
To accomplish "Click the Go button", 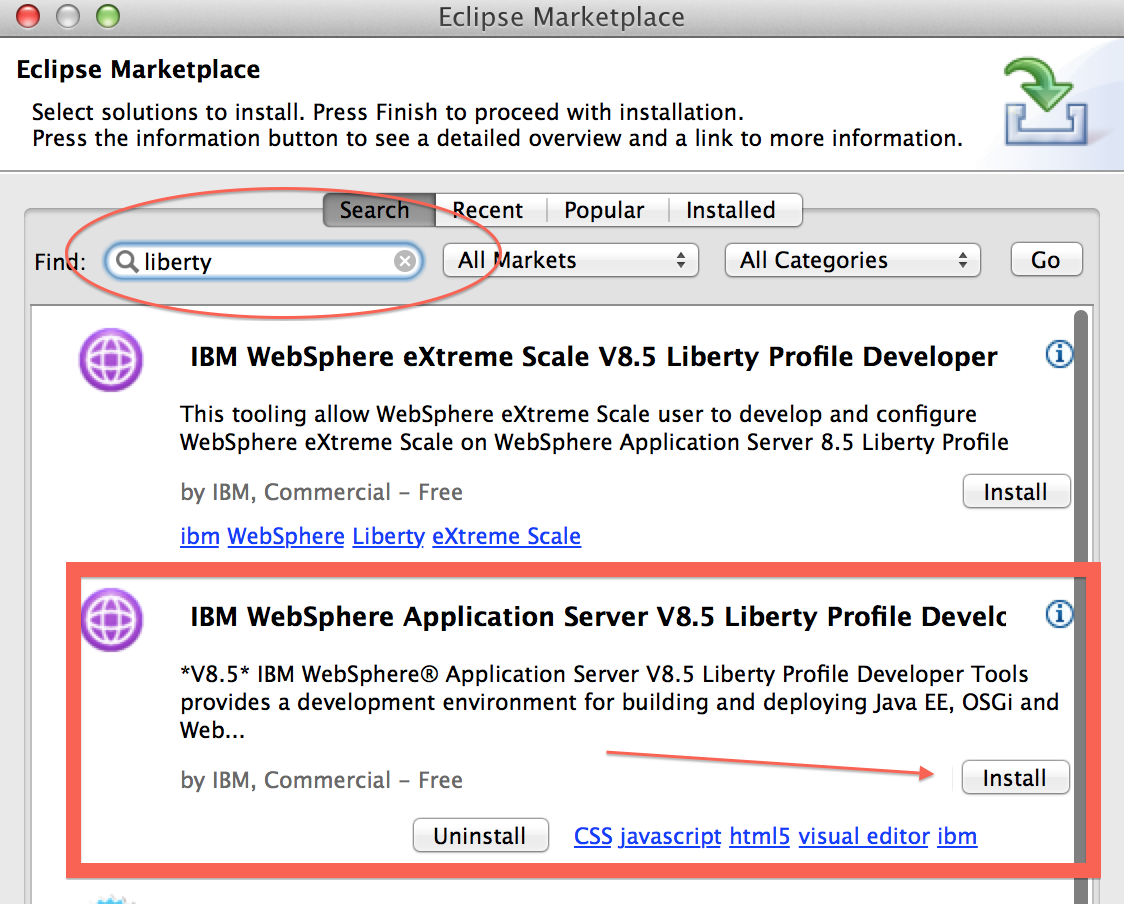I will pyautogui.click(x=1046, y=260).
